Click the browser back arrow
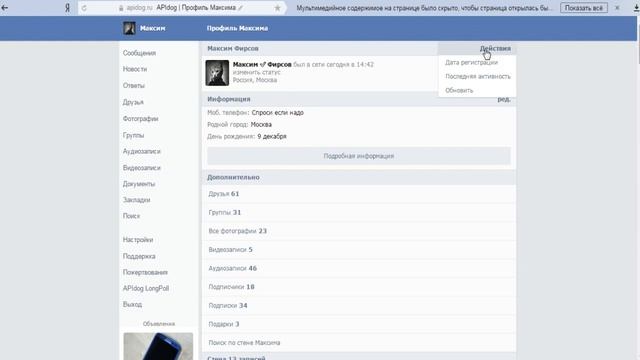 pos(5,8)
